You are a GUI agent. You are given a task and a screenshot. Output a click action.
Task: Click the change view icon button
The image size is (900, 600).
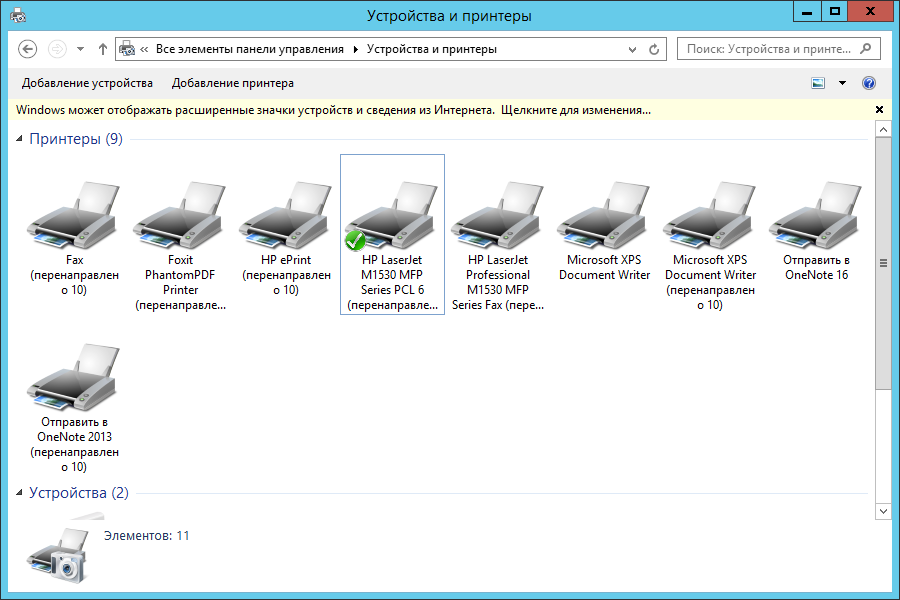818,83
